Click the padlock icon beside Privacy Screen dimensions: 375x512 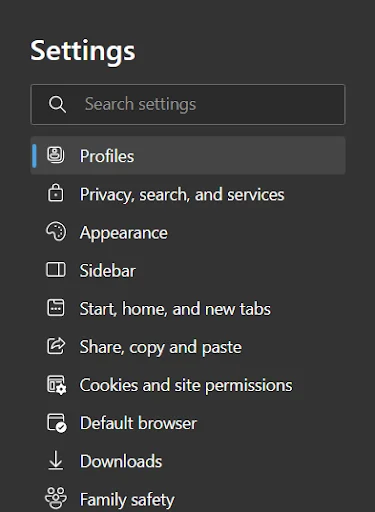tap(56, 193)
